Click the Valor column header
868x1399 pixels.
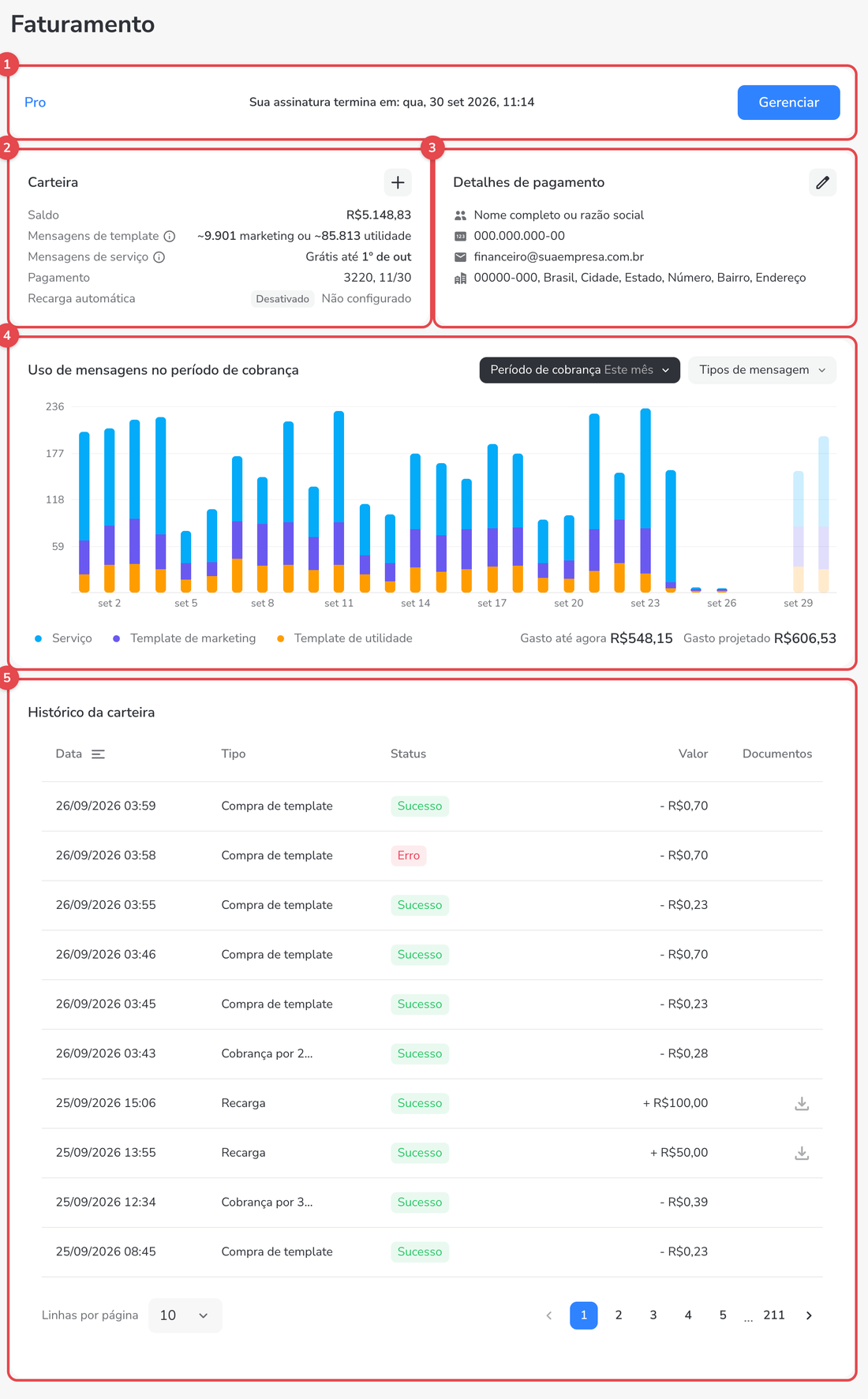(693, 754)
